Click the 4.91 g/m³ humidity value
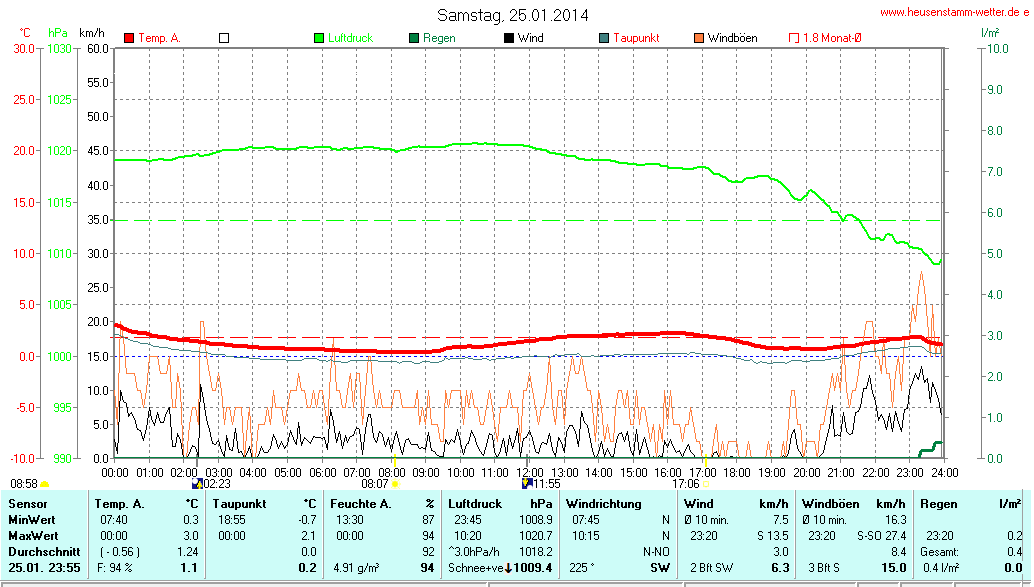This screenshot has height=587, width=1034. tap(356, 568)
